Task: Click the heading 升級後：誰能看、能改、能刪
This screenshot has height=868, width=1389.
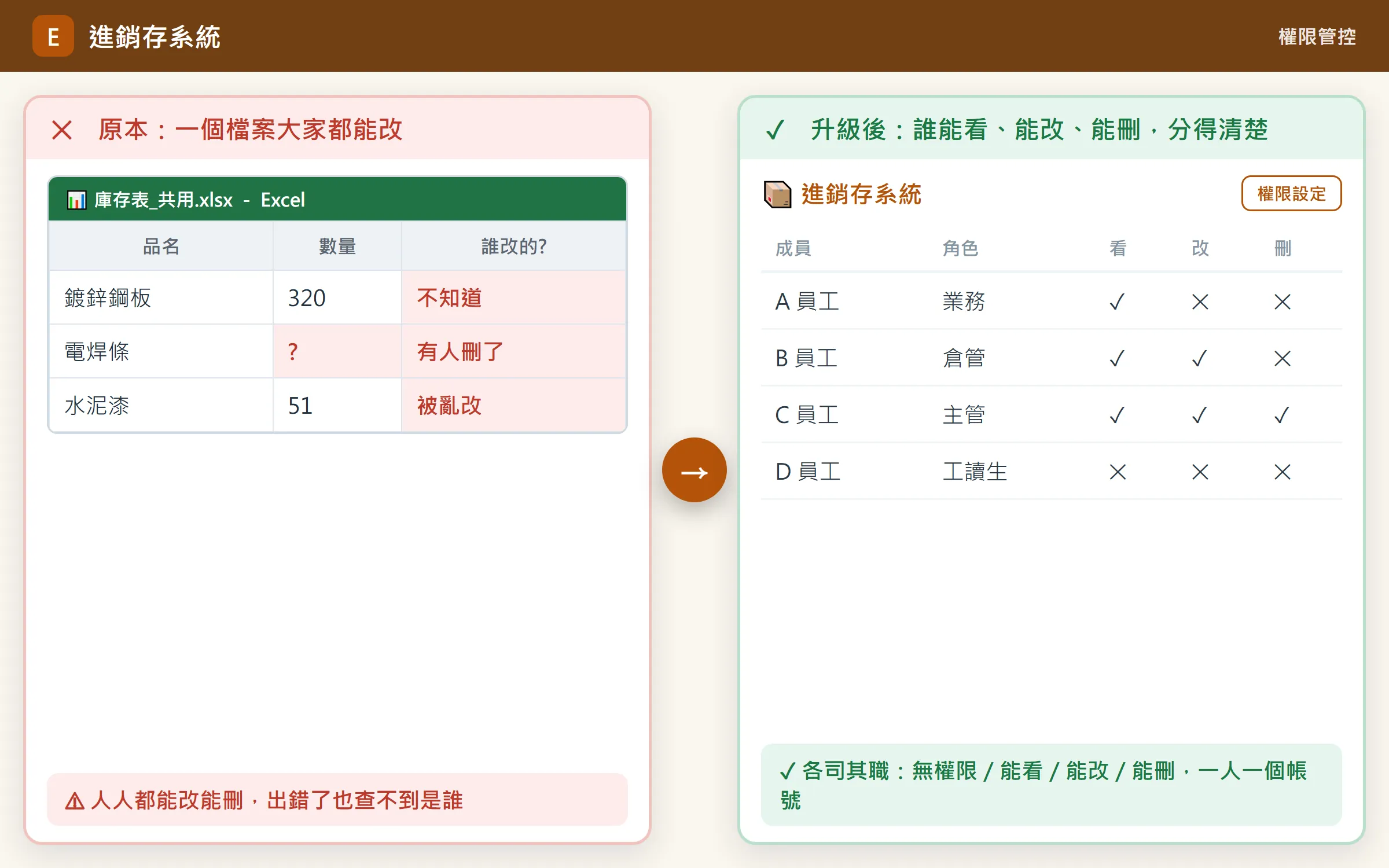Action: (x=1039, y=130)
